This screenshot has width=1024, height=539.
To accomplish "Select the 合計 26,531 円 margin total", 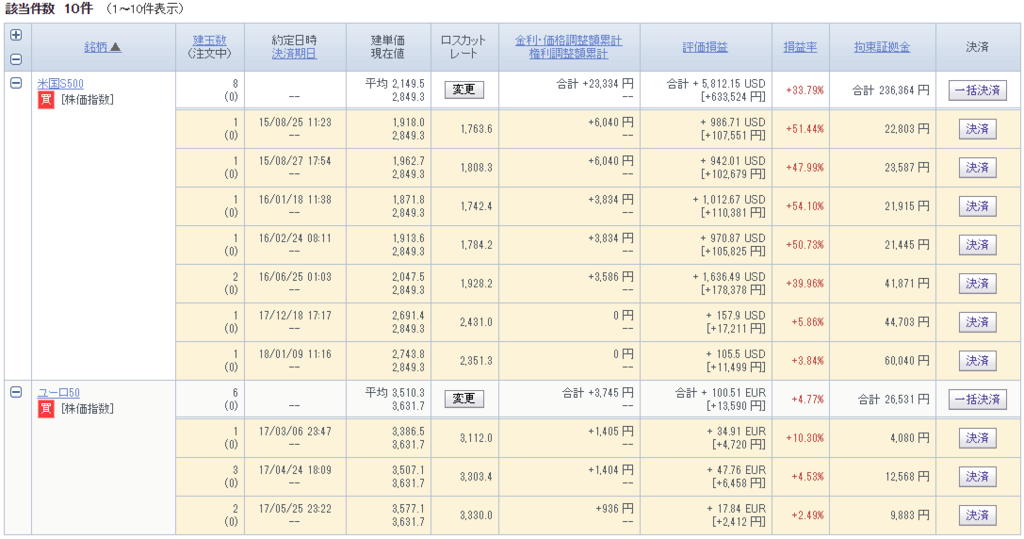I will 893,399.
